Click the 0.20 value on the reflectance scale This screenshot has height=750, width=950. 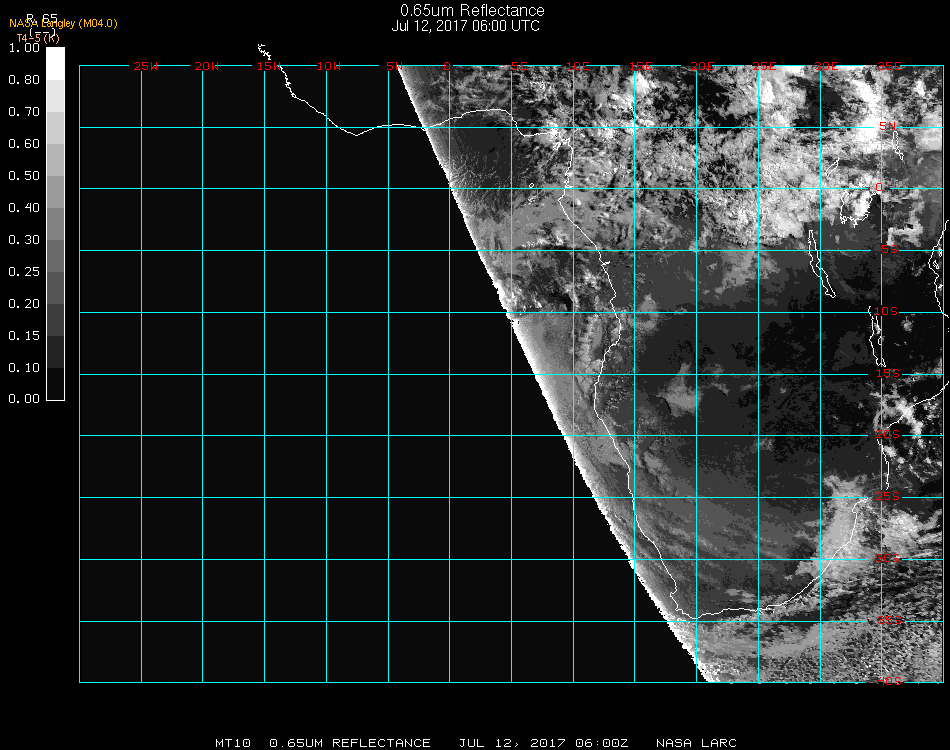tap(24, 304)
